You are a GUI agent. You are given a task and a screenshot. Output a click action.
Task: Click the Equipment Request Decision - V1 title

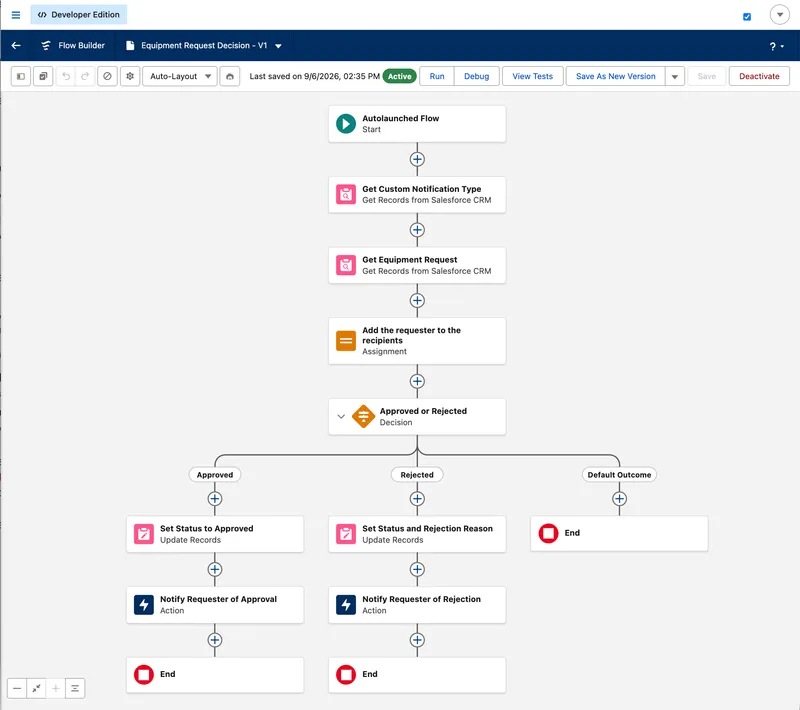(x=204, y=45)
